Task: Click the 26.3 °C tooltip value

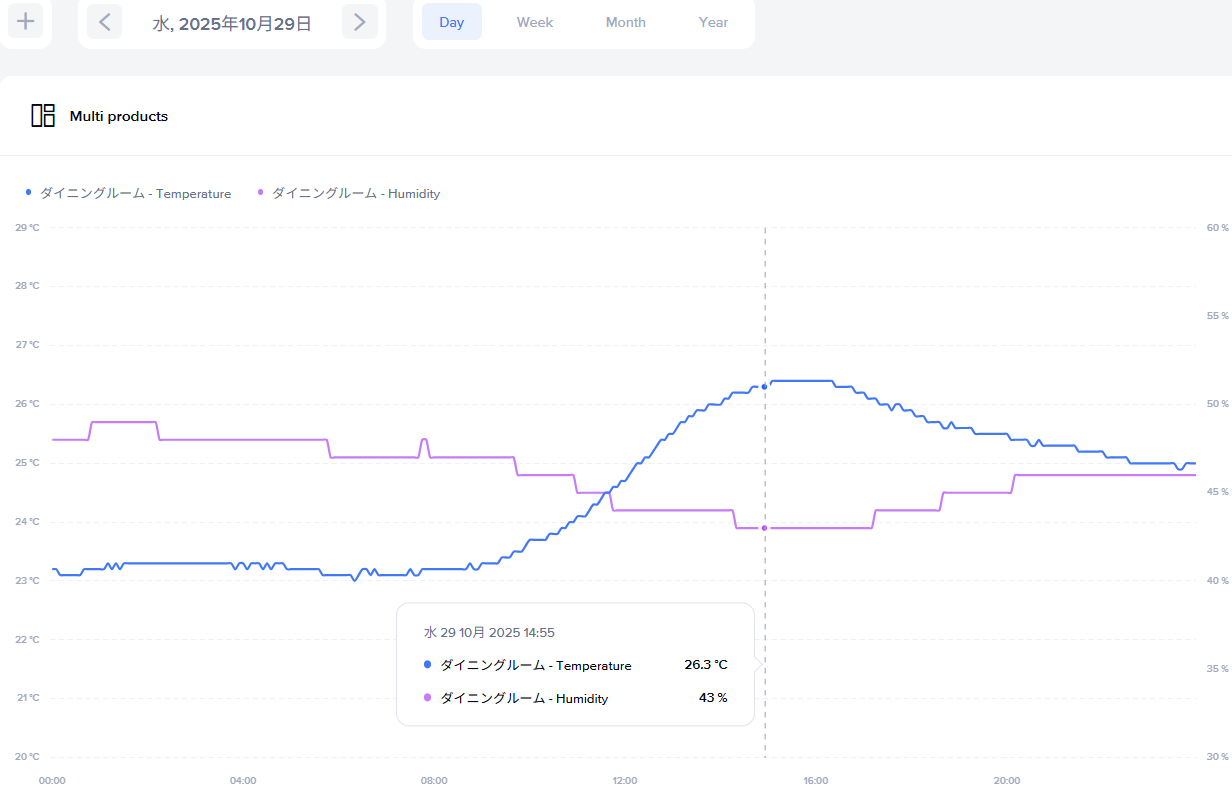Action: [x=706, y=665]
